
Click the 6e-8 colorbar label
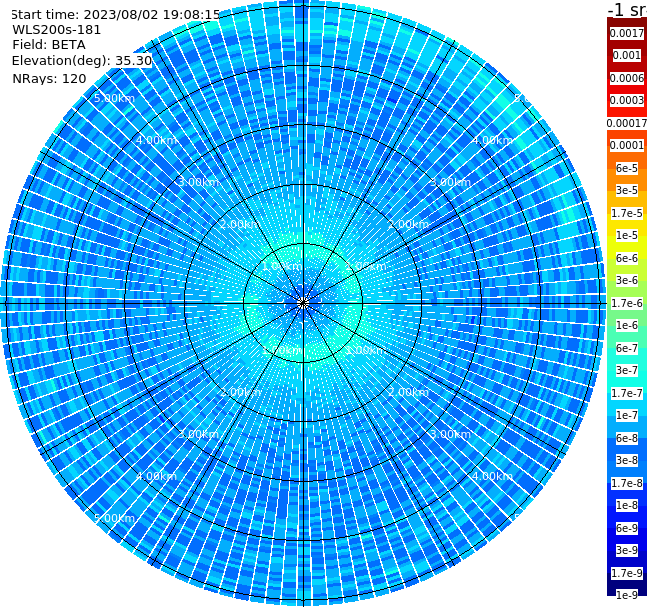pyautogui.click(x=627, y=438)
